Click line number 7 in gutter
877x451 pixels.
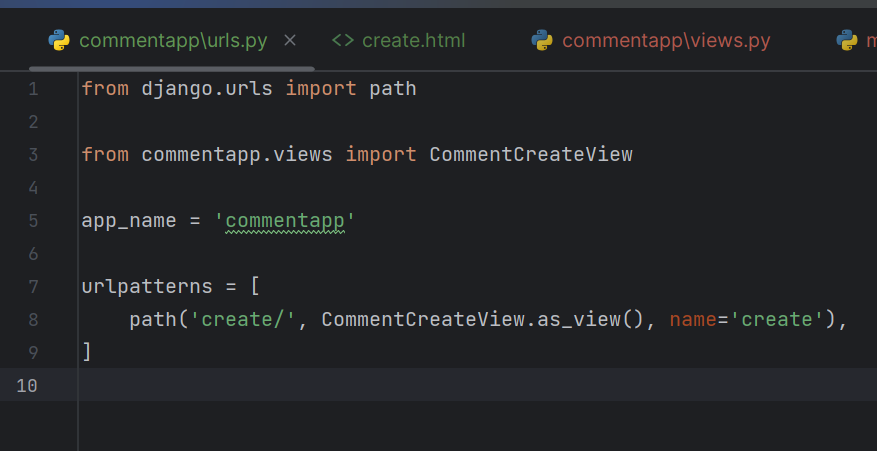click(x=33, y=286)
